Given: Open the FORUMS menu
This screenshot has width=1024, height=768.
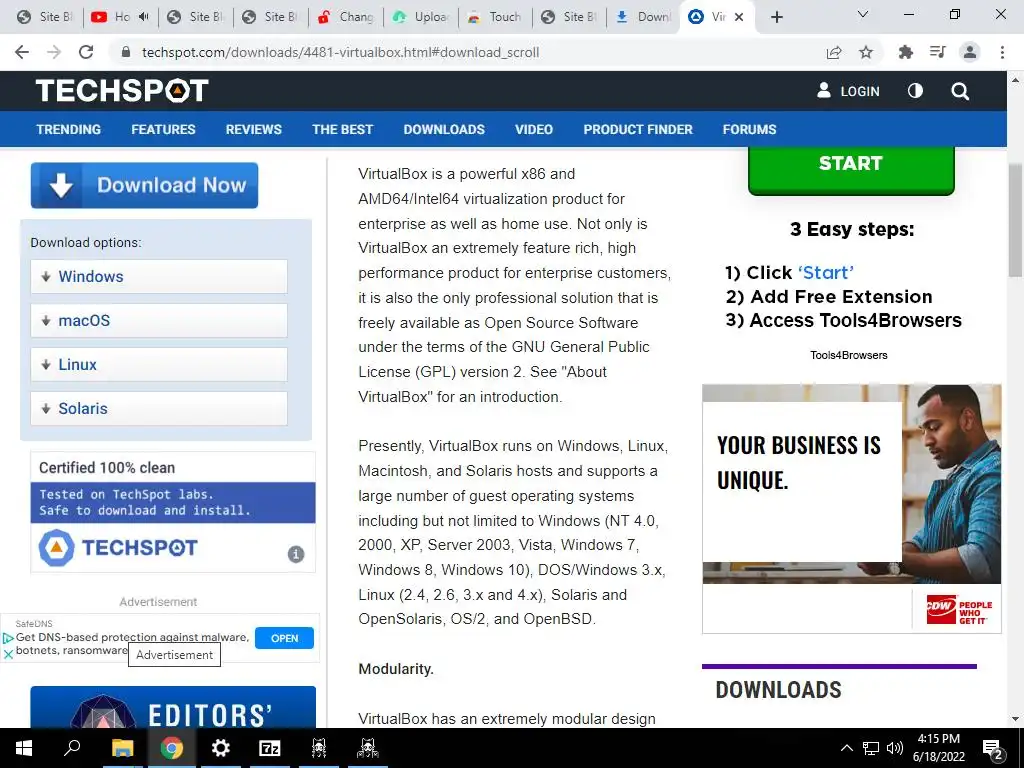Looking at the screenshot, I should click(x=749, y=129).
